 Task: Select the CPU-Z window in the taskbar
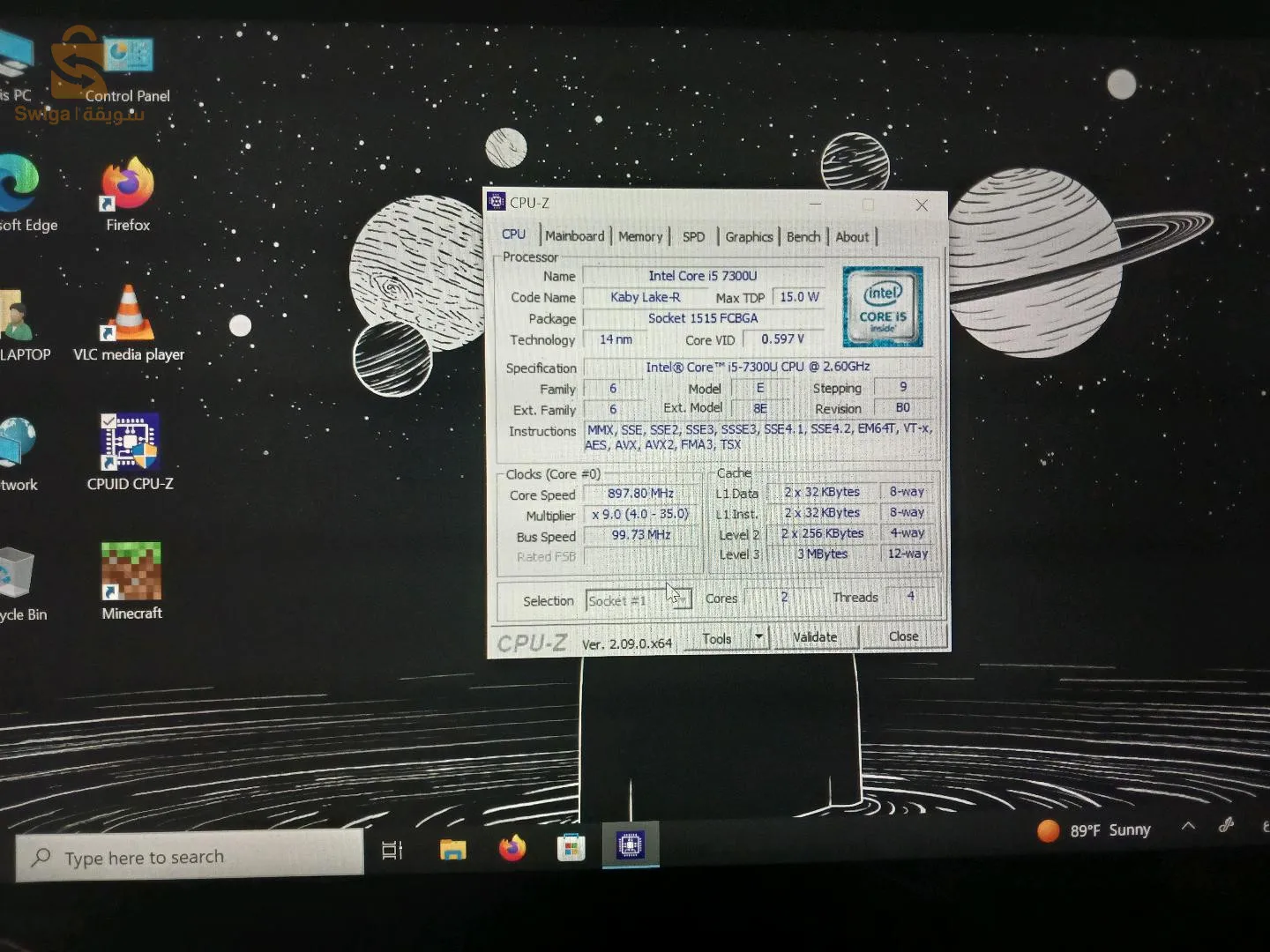click(x=630, y=845)
